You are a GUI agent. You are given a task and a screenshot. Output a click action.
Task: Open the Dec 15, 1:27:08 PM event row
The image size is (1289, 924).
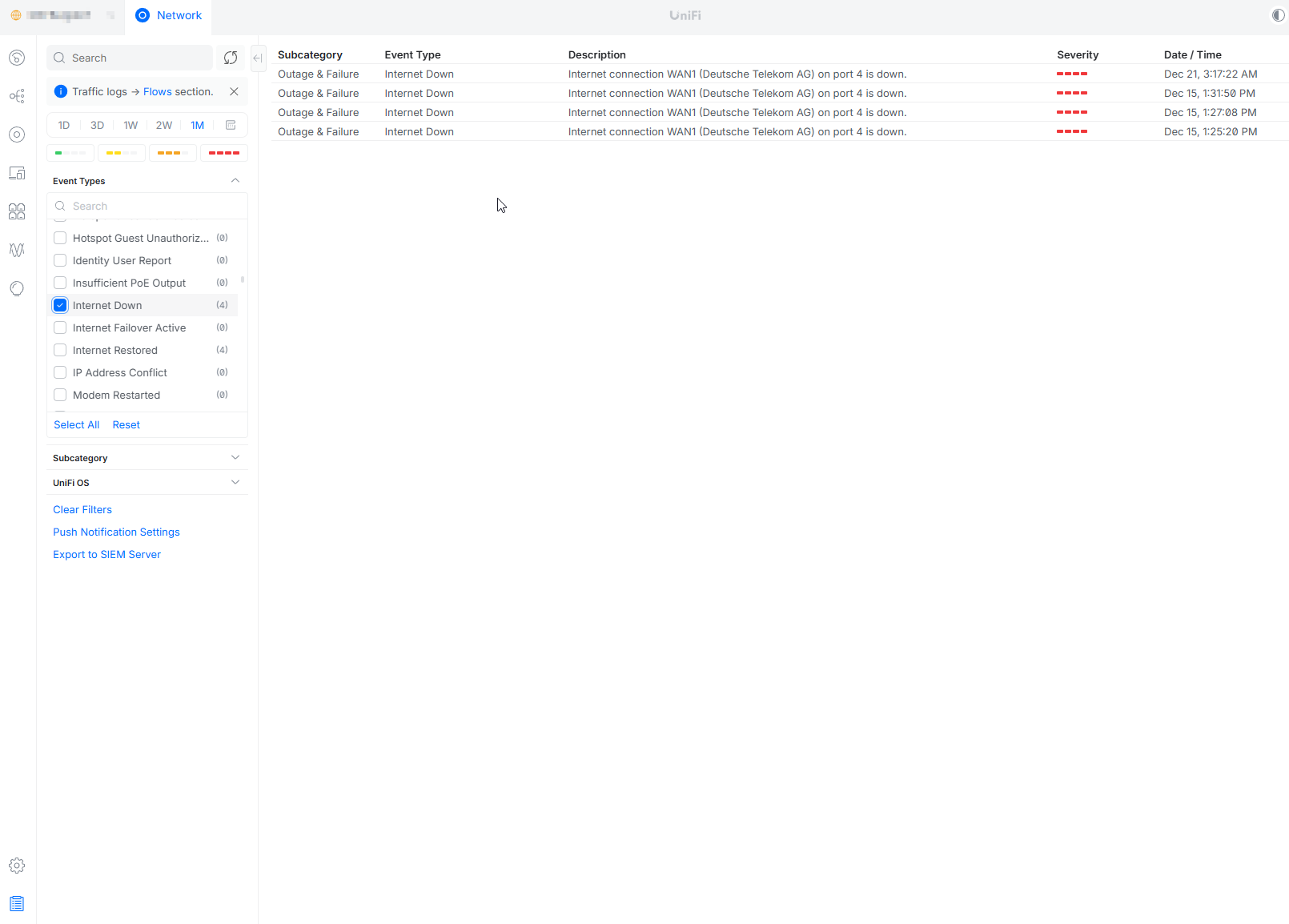click(x=780, y=112)
